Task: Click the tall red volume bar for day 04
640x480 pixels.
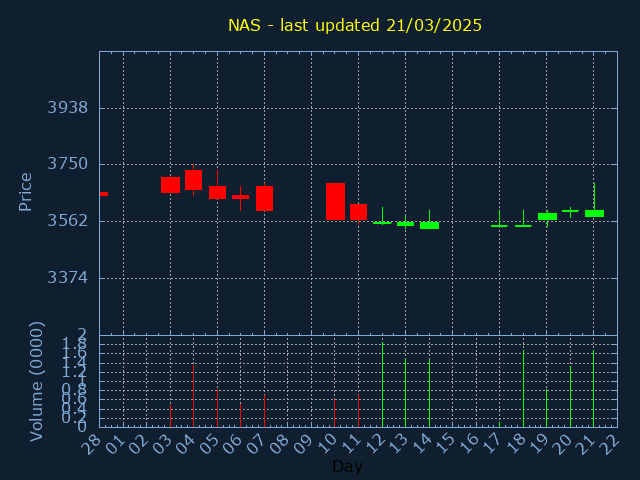Action: click(x=193, y=396)
